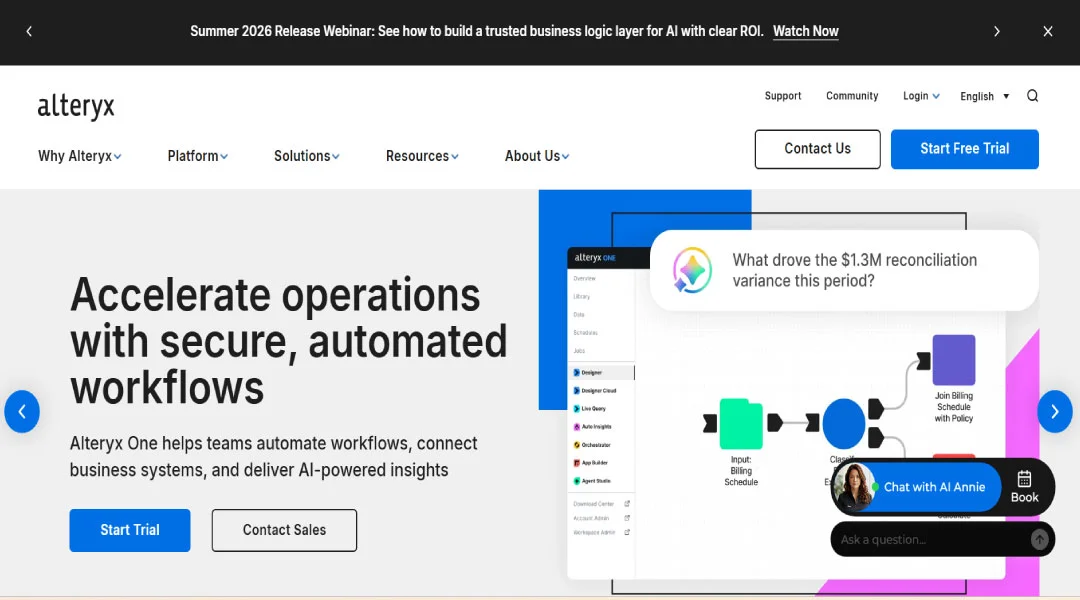Open the site search magnifier icon
1080x600 pixels.
tap(1032, 96)
